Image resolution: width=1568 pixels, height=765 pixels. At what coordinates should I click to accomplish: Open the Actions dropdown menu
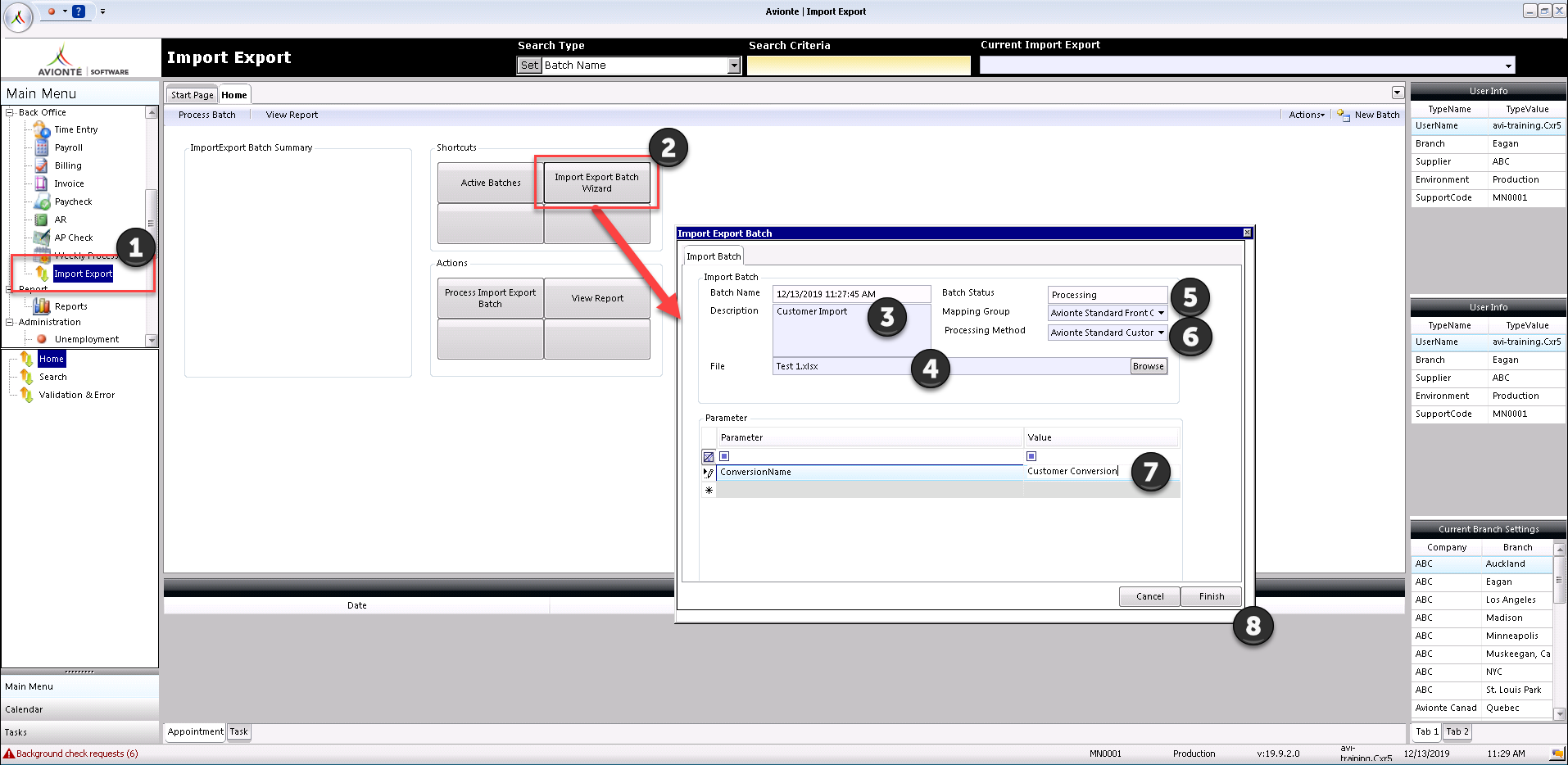pyautogui.click(x=1306, y=115)
